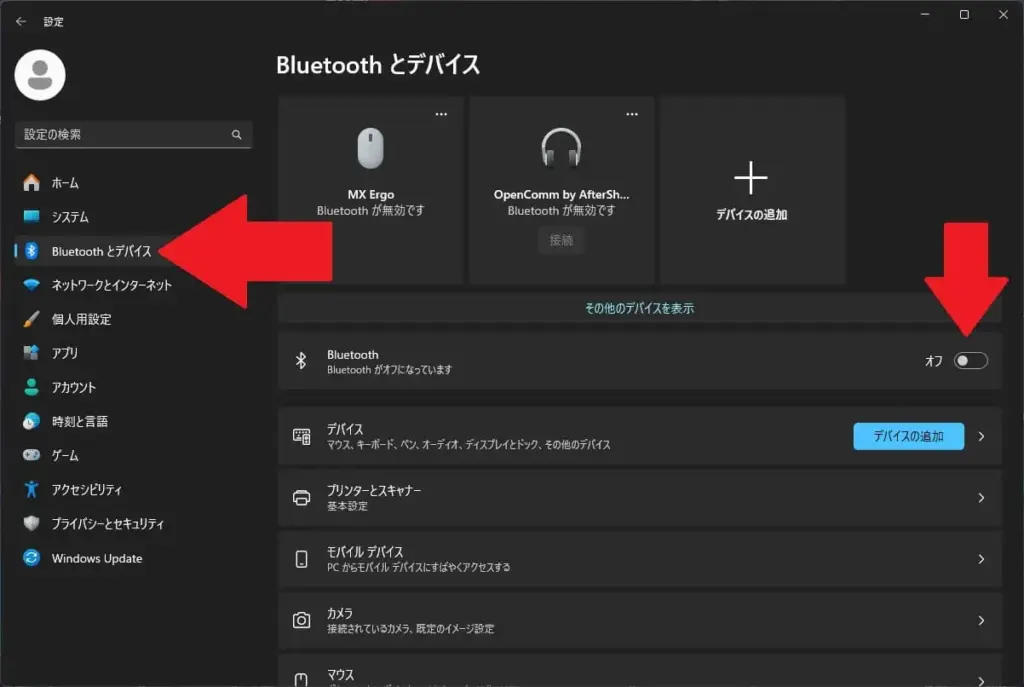The image size is (1024, 687).
Task: Click the アカウント person icon
Action: pyautogui.click(x=31, y=387)
